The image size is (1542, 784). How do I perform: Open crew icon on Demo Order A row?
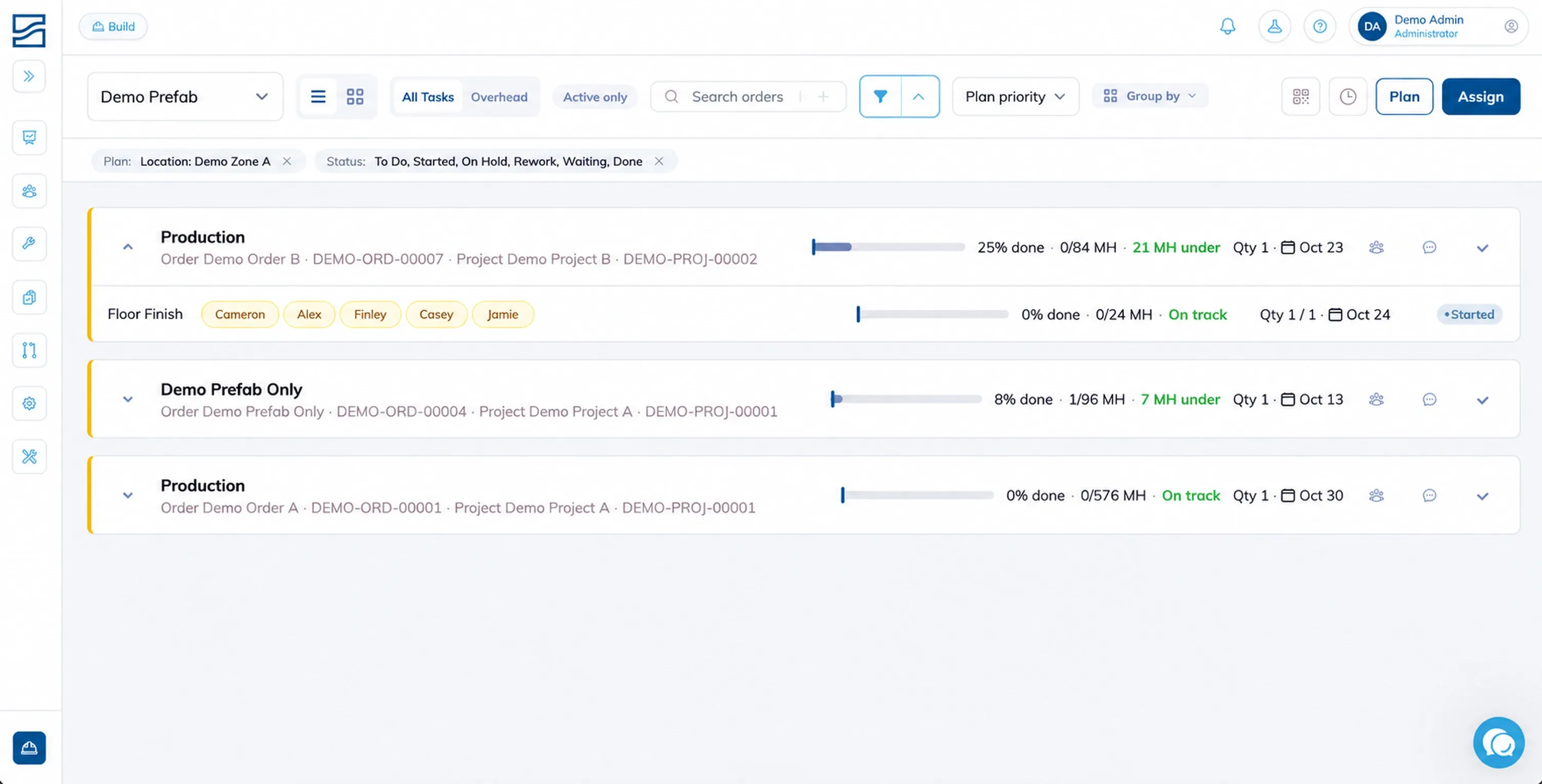(x=1376, y=495)
